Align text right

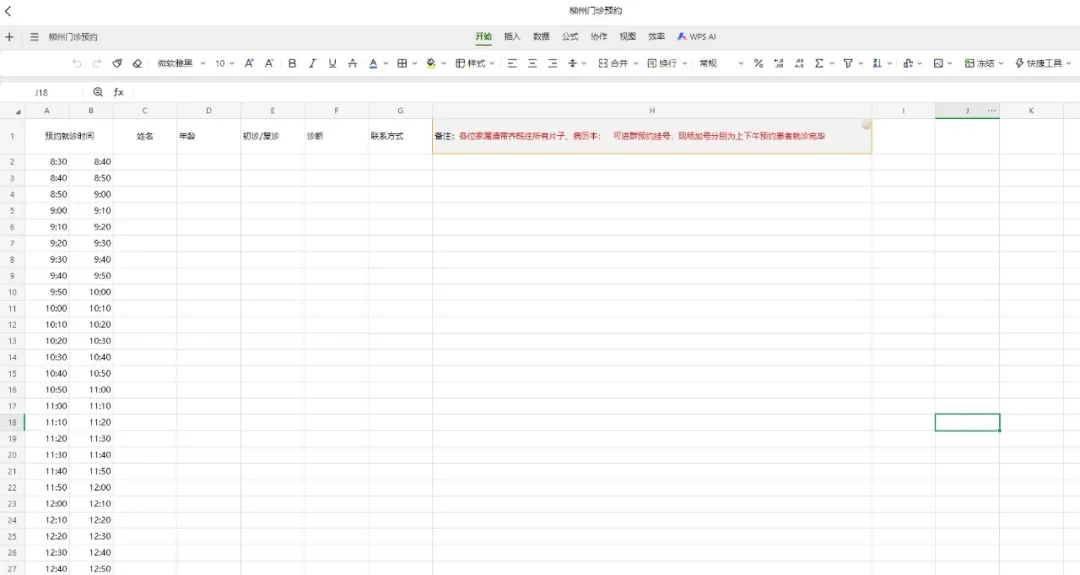tap(552, 63)
